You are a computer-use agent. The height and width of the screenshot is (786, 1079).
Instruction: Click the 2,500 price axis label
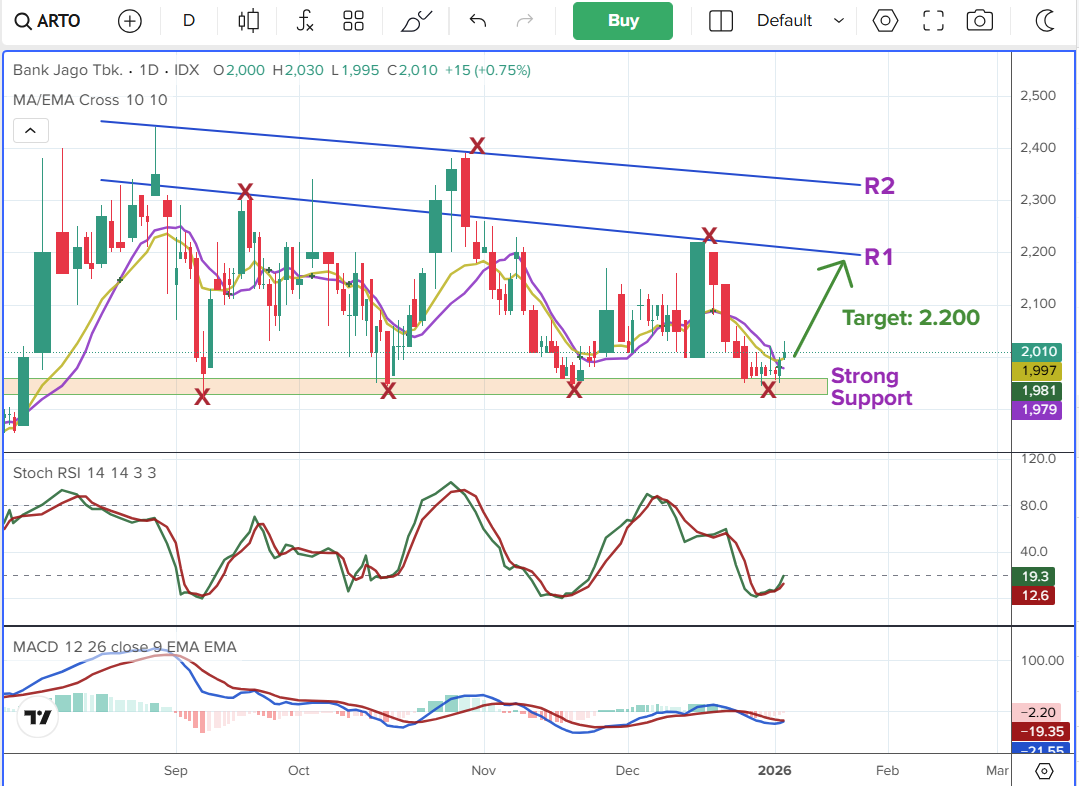[x=1038, y=96]
